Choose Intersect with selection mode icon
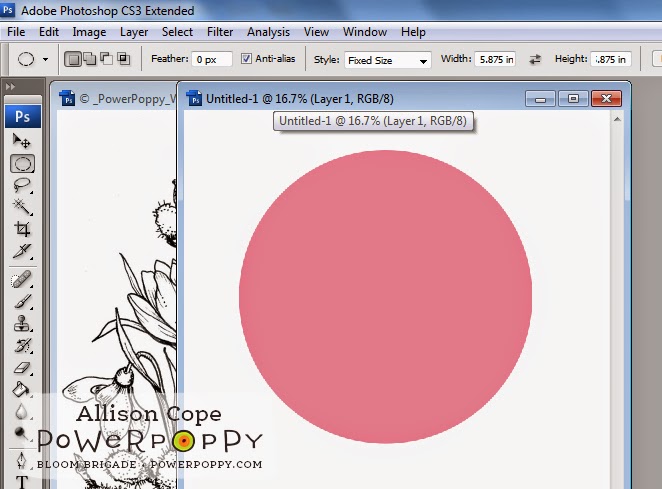 [123, 59]
